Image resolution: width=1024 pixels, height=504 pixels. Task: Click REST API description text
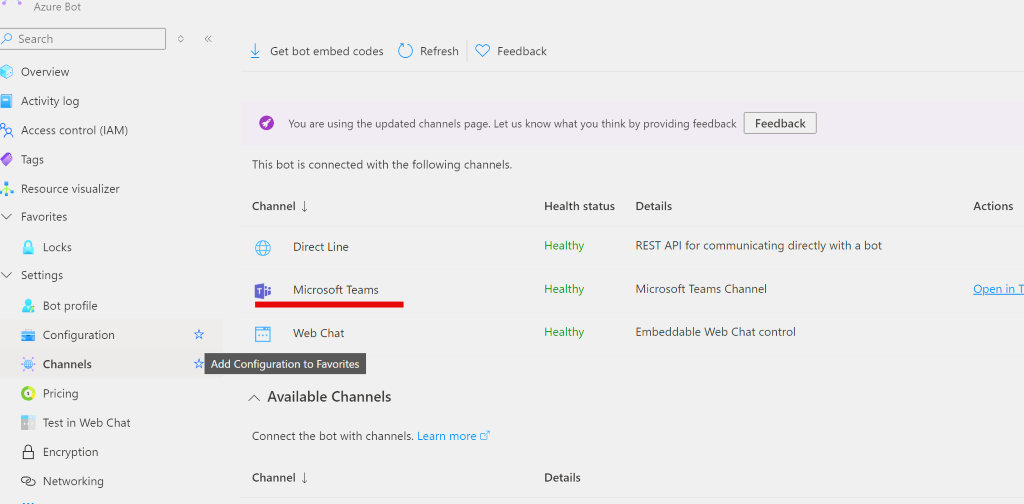point(759,246)
